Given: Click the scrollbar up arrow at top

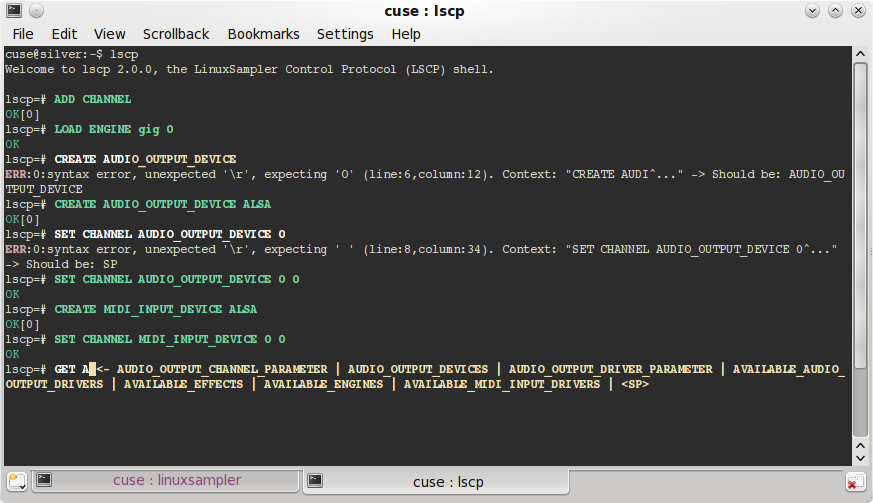Looking at the screenshot, I should pos(860,54).
